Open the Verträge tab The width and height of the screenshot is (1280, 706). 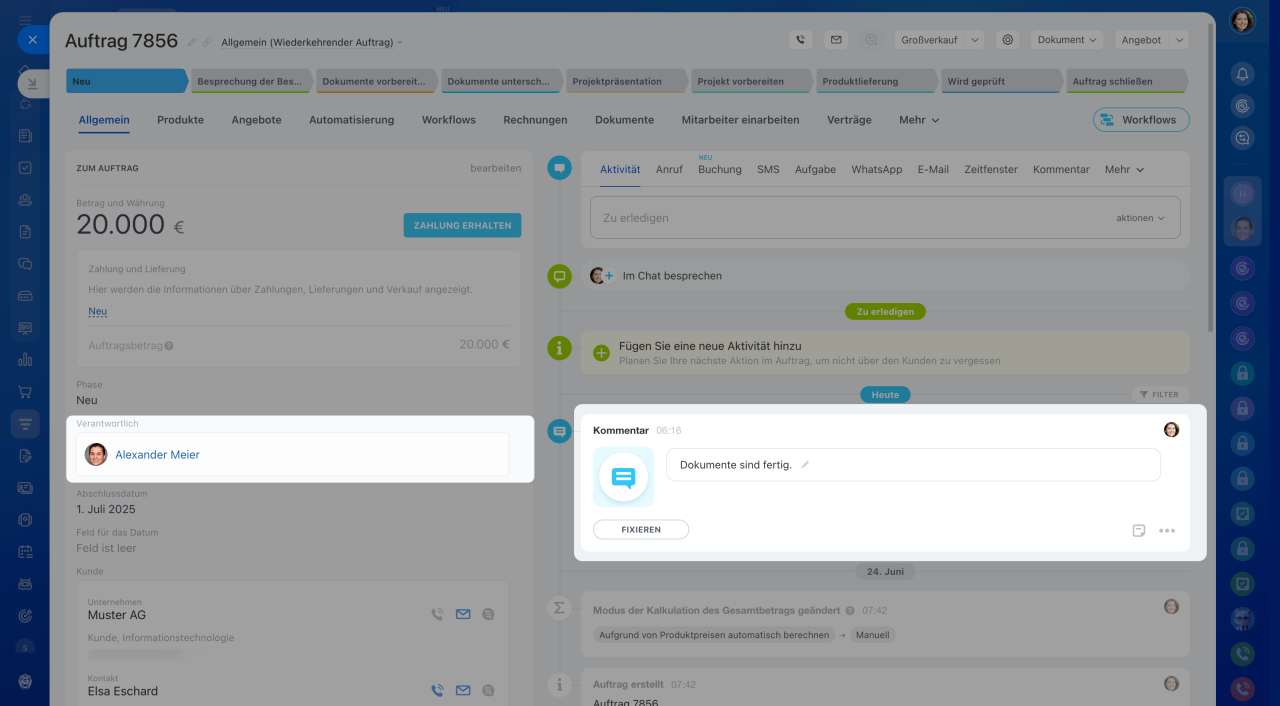[x=849, y=120]
